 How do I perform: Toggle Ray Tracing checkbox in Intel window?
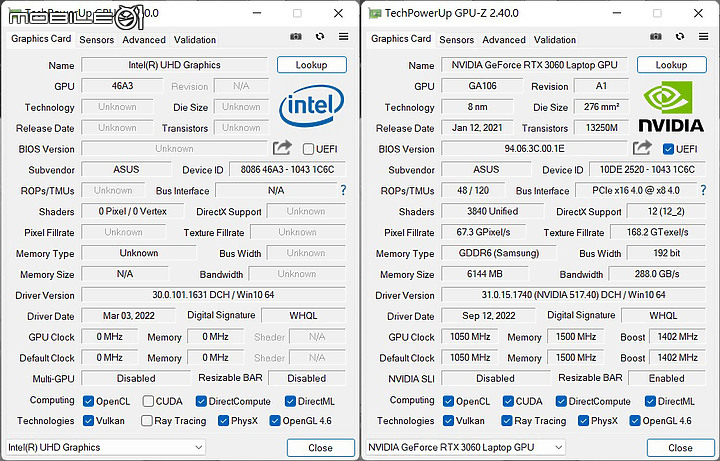(x=147, y=421)
